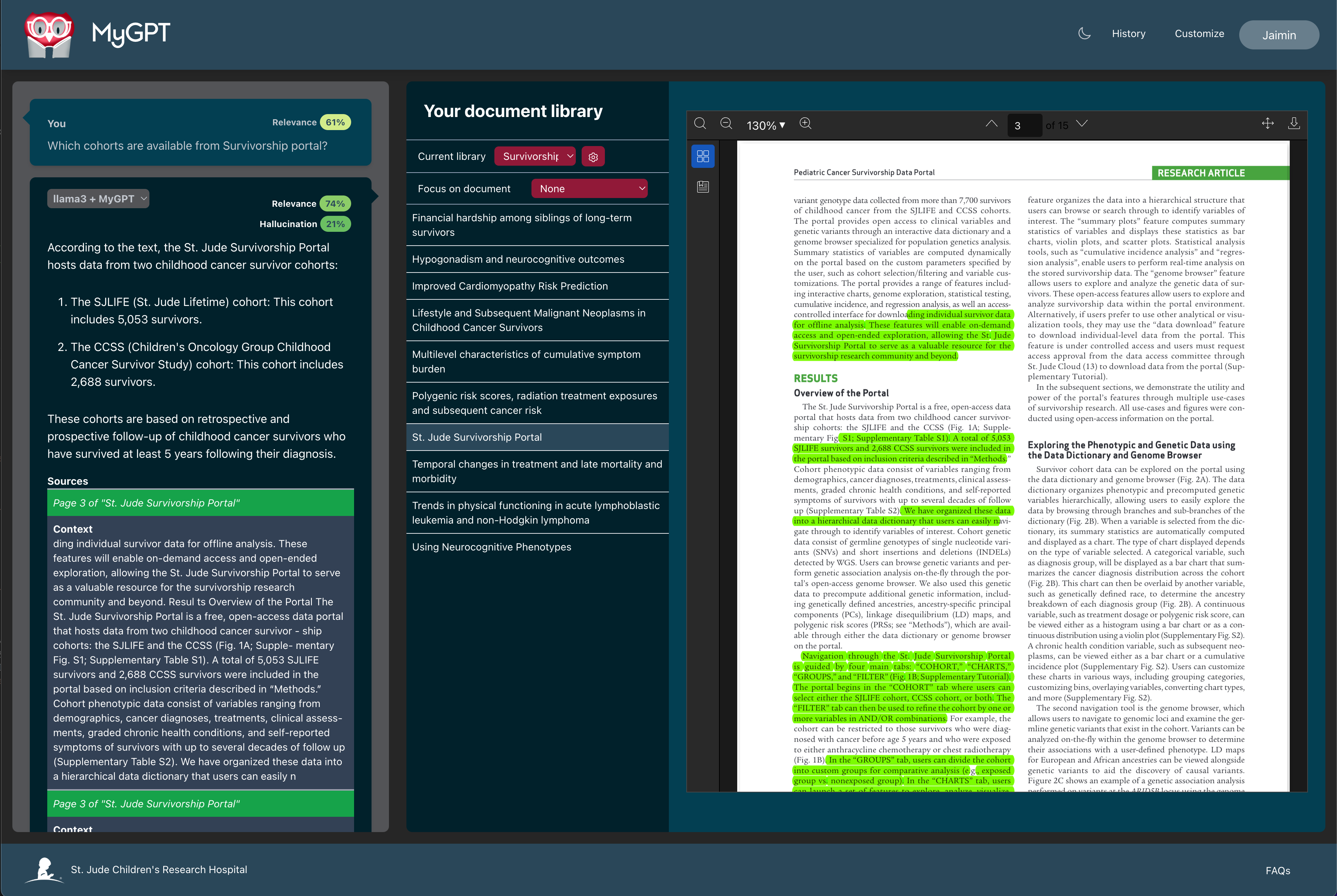Viewport: 1337px width, 896px height.
Task: Open the PDF search tool
Action: [700, 124]
